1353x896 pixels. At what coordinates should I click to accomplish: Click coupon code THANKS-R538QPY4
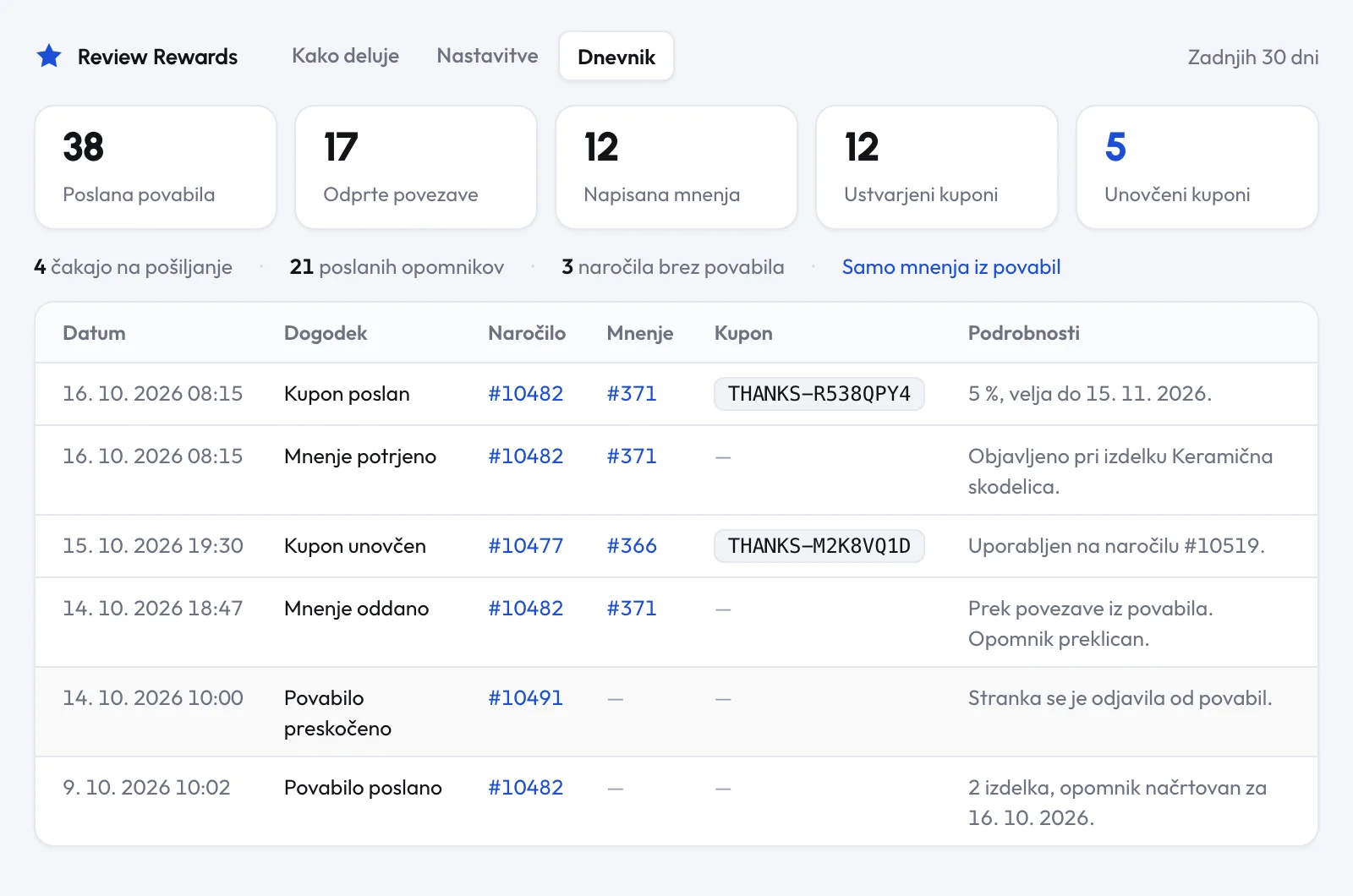tap(819, 394)
